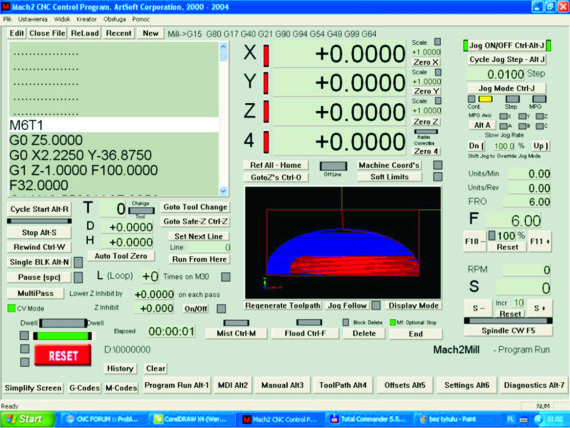This screenshot has width=570, height=428.
Task: Click the Start menu button
Action: click(x=26, y=419)
